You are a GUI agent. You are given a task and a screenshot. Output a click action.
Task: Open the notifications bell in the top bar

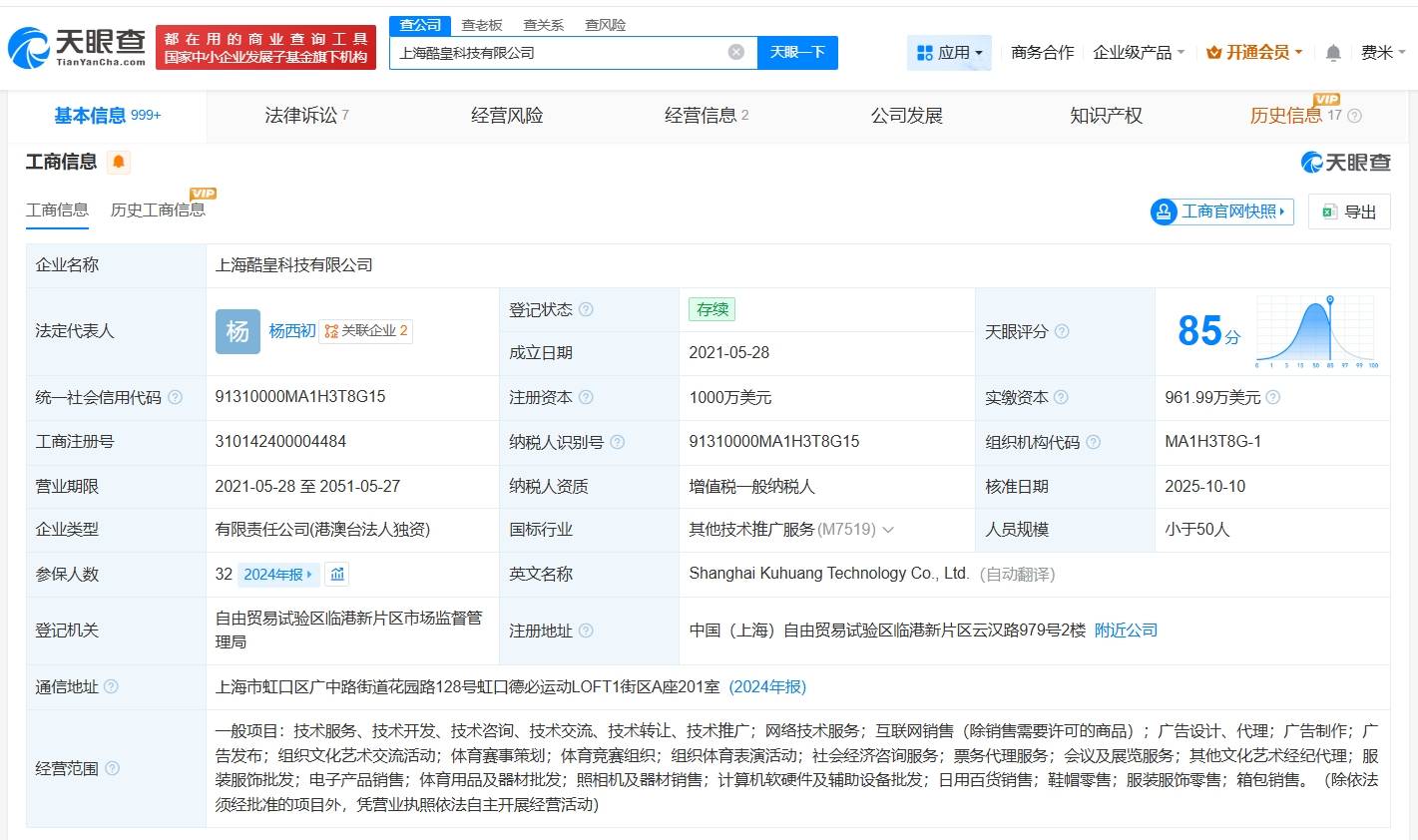(1332, 53)
